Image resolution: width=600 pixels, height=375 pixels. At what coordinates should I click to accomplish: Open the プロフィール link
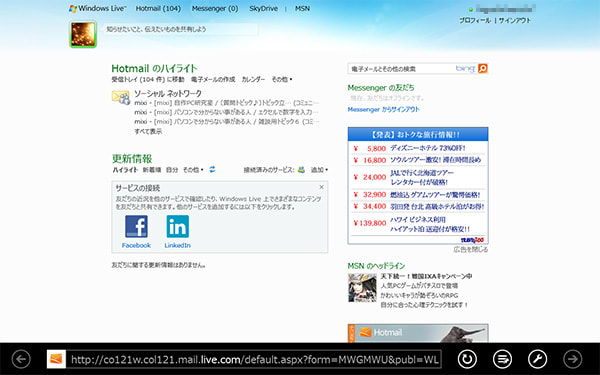click(475, 21)
